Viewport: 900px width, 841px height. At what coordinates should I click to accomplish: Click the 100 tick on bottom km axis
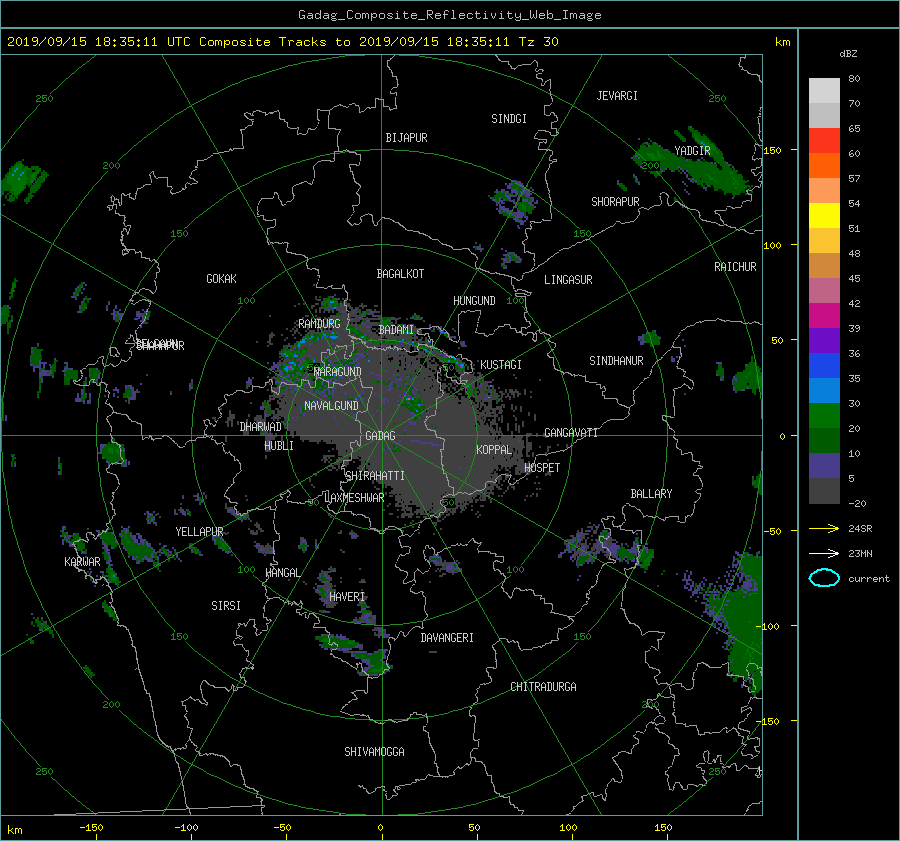(568, 828)
